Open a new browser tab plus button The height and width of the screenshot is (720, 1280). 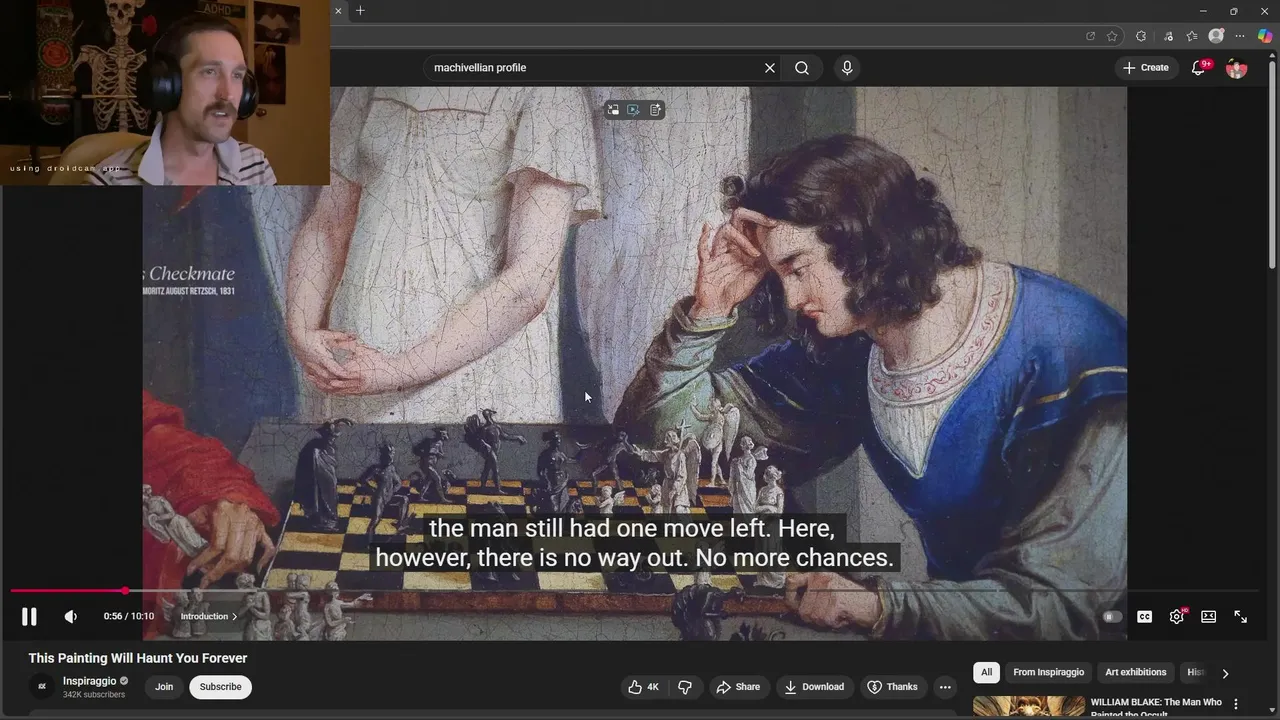pyautogui.click(x=360, y=11)
